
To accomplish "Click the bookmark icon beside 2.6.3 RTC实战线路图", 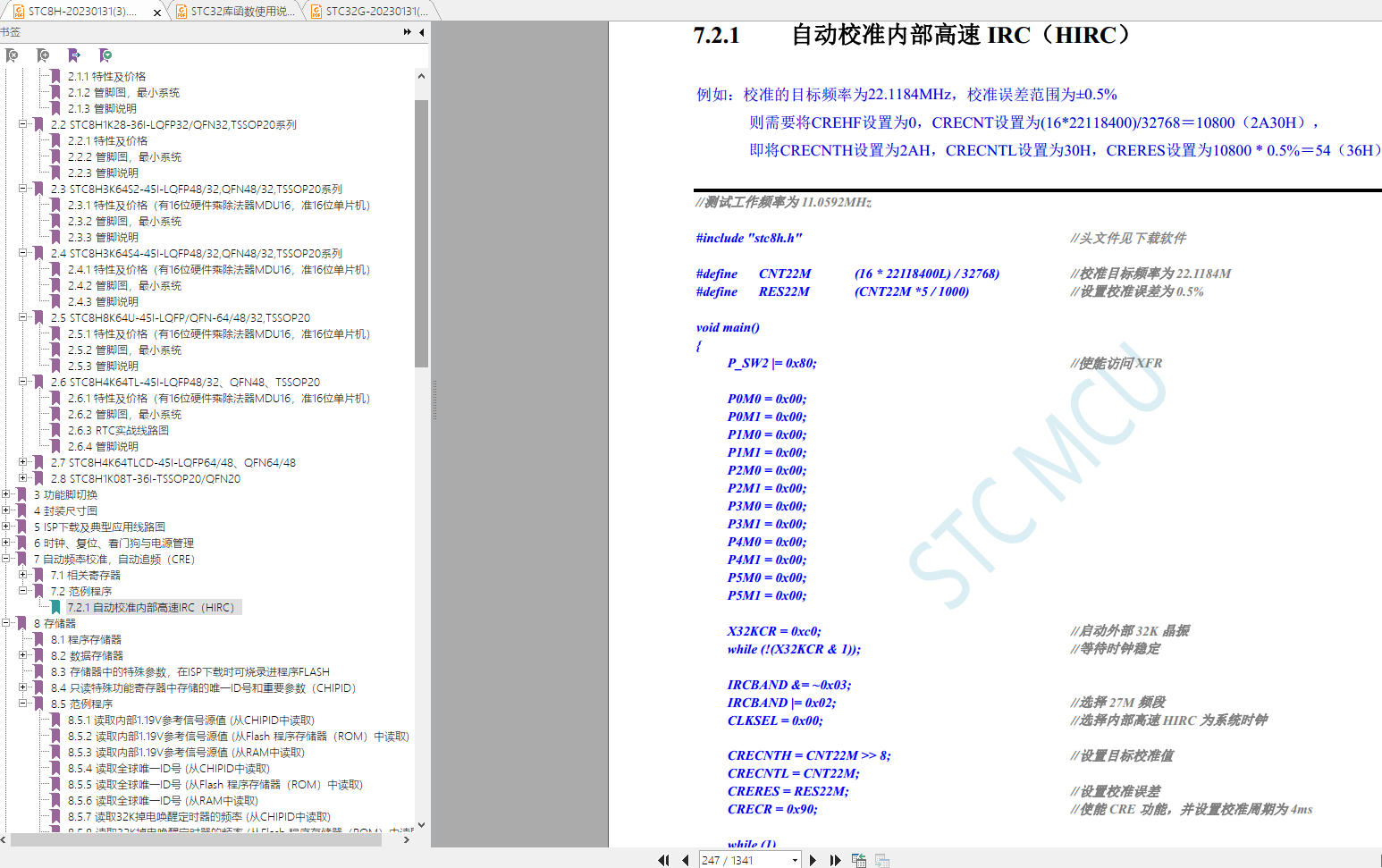I will [55, 431].
